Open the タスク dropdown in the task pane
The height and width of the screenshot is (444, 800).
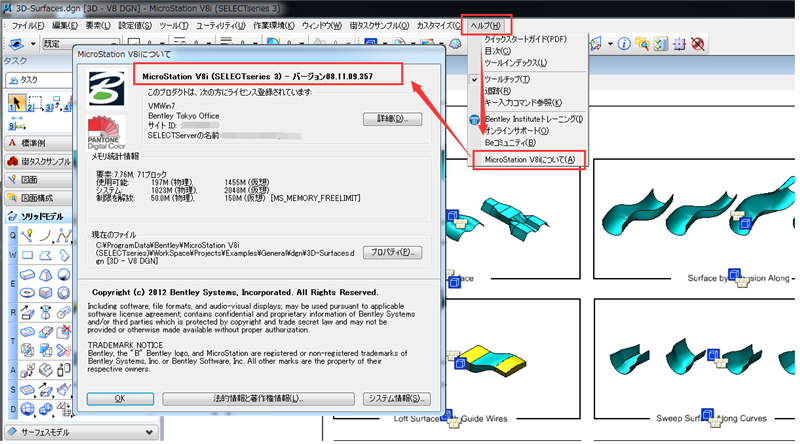point(39,80)
